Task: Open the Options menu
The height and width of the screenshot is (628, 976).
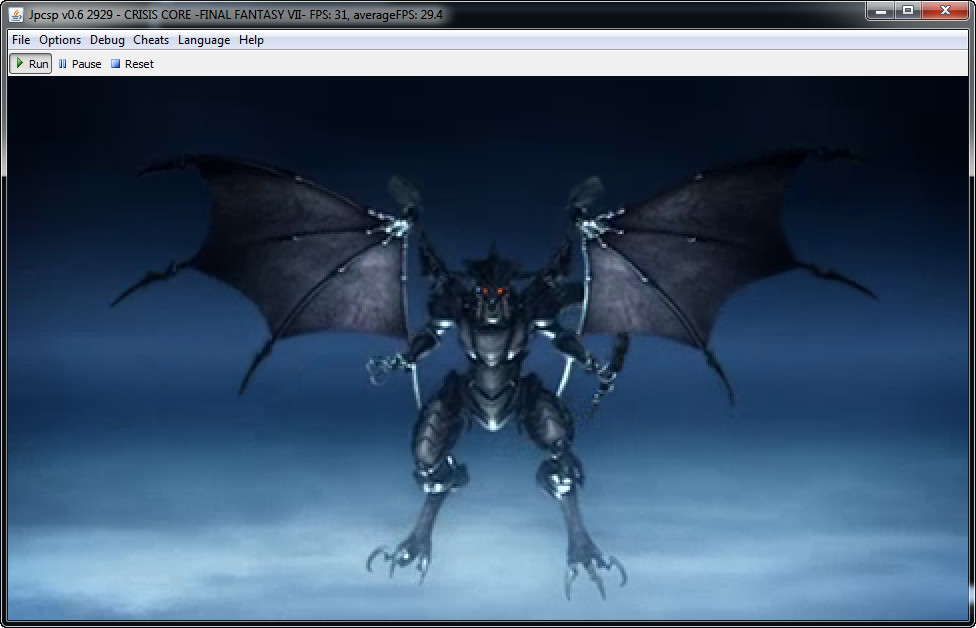Action: (60, 40)
